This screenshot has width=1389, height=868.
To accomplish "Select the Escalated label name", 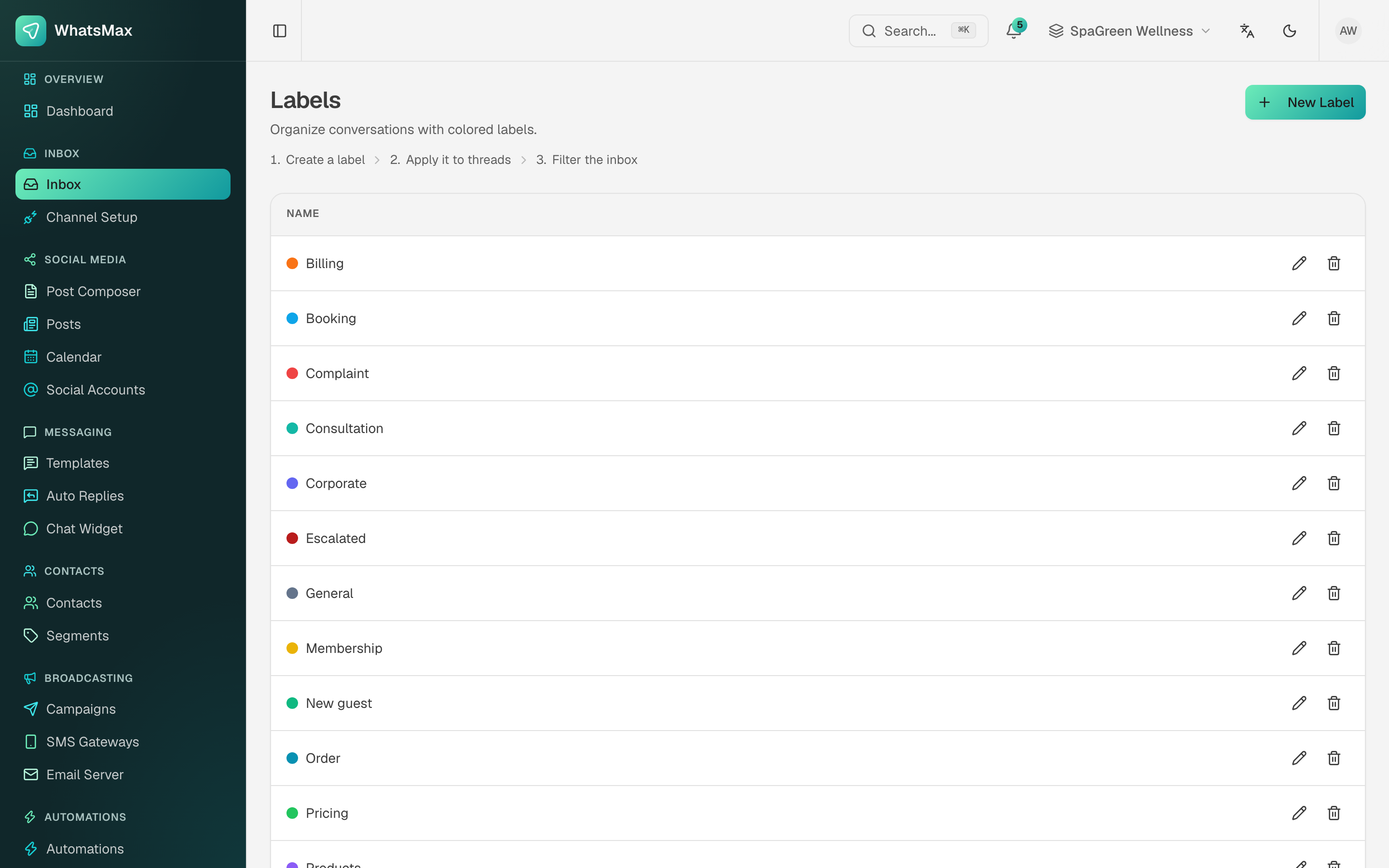I will coord(336,539).
